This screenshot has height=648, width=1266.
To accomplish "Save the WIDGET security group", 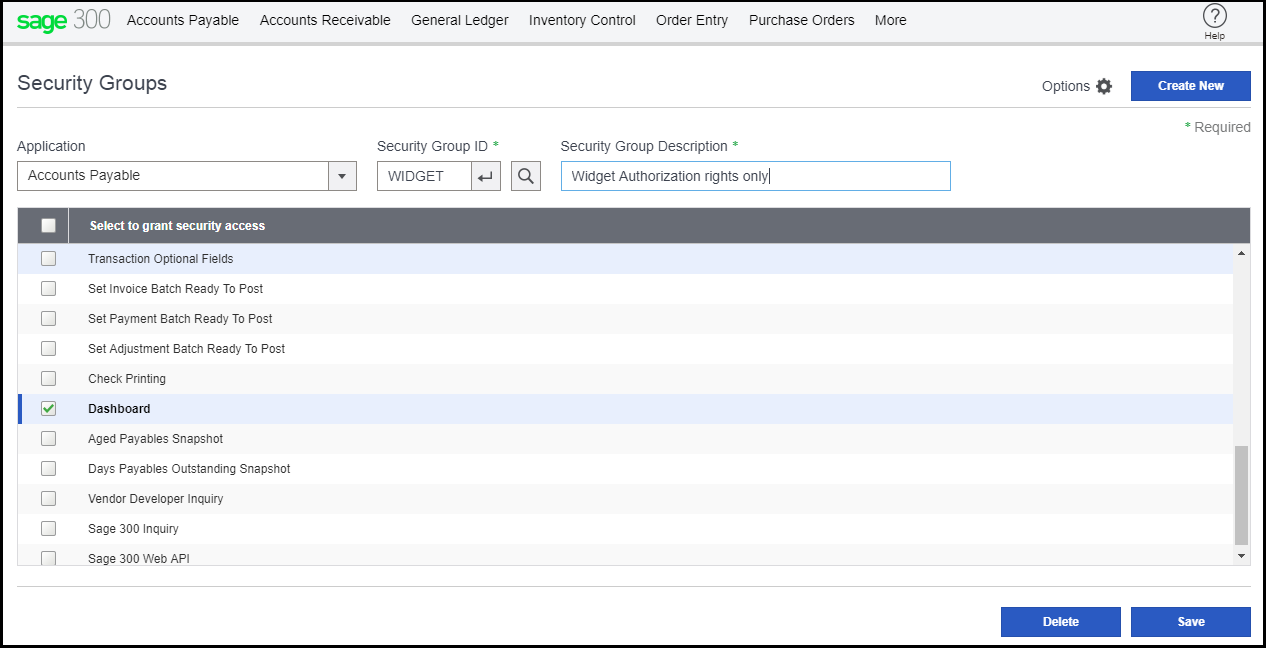I will (x=1190, y=621).
